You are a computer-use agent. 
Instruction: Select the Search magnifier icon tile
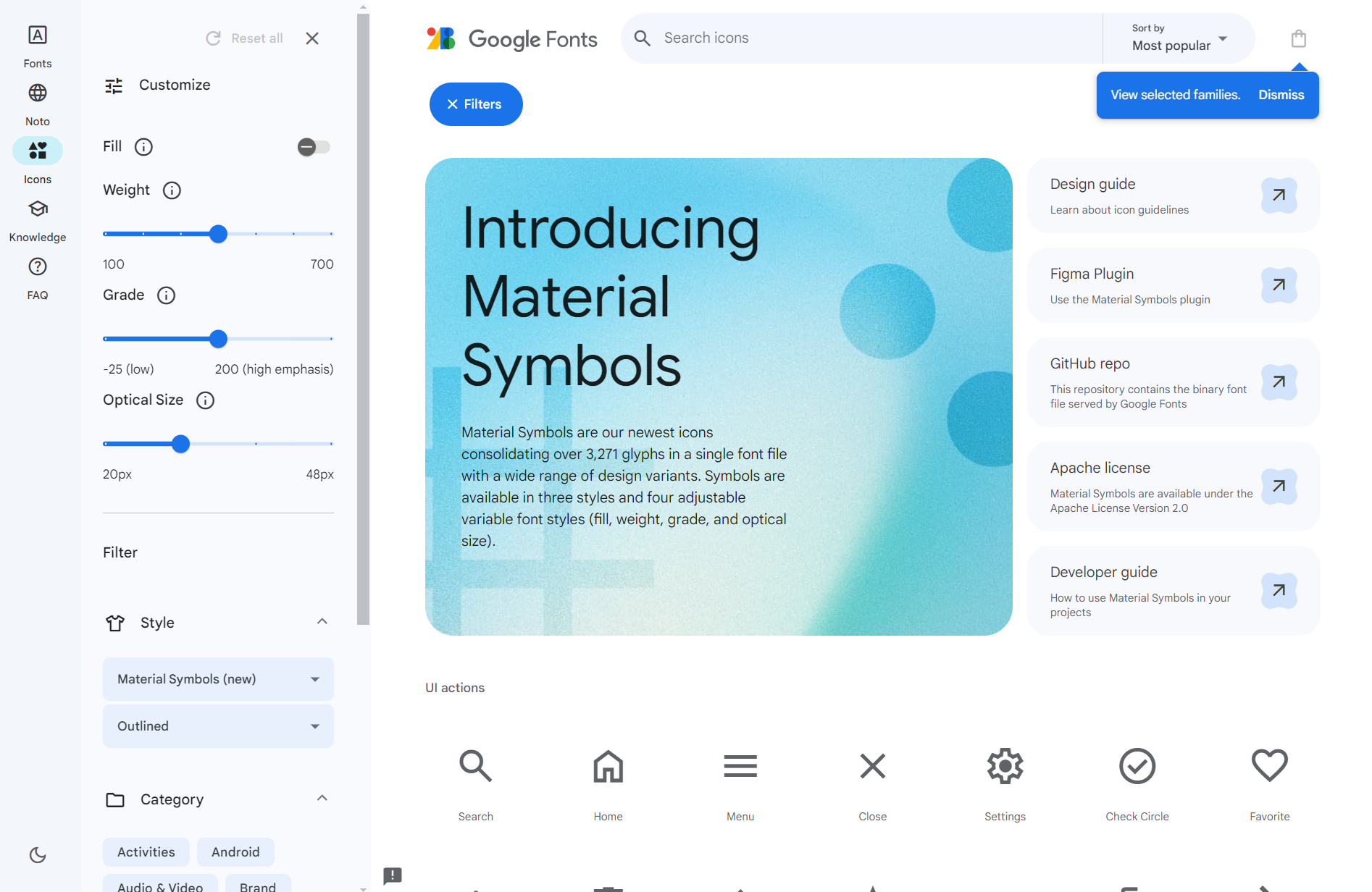tap(476, 784)
